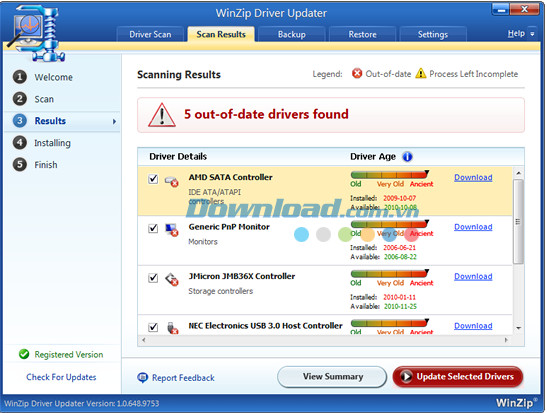547x413 pixels.
Task: Click the step 4 Installing number icon
Action: pos(20,143)
